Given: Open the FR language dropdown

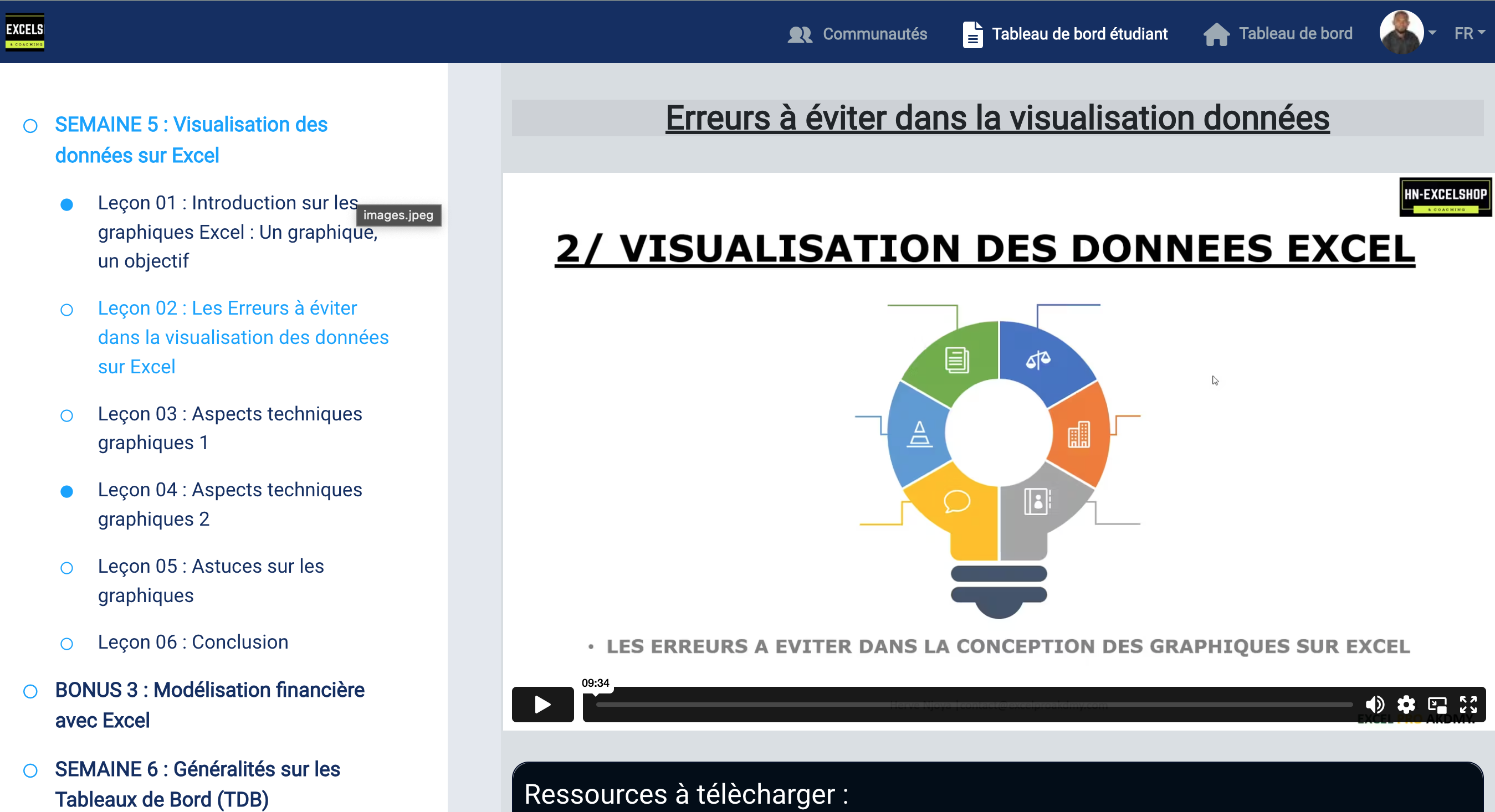Looking at the screenshot, I should (1469, 33).
